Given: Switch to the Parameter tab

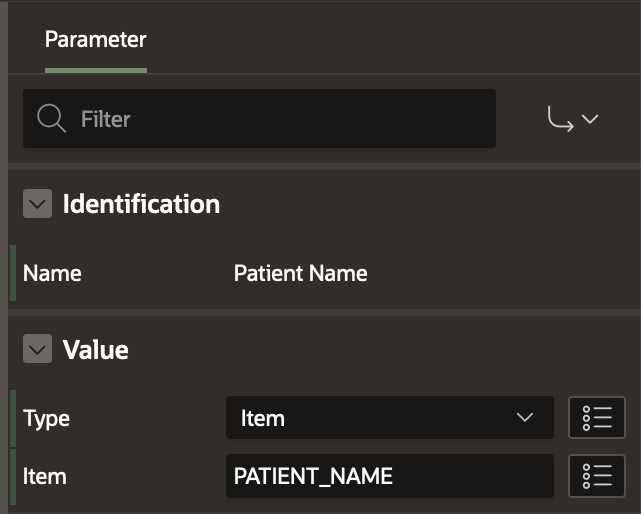Looking at the screenshot, I should (x=96, y=40).
